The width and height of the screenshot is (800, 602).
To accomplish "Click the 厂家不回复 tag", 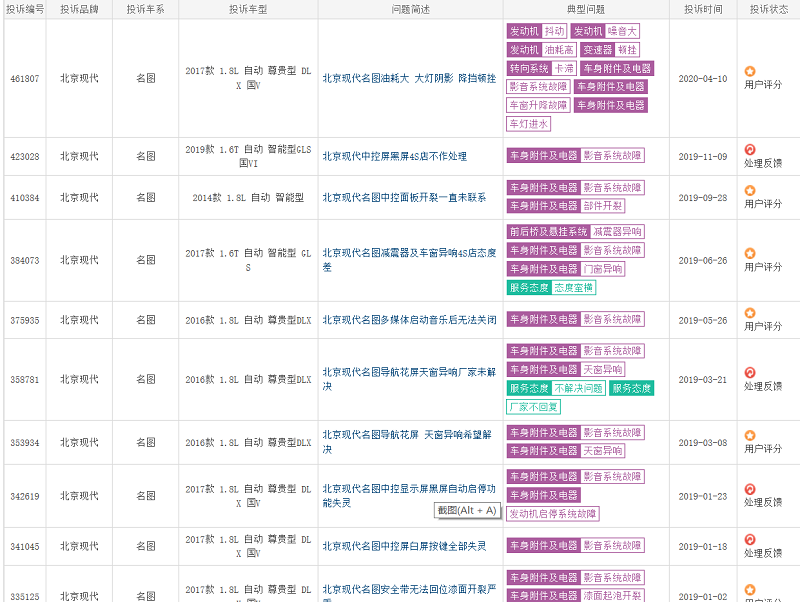I will tap(533, 407).
